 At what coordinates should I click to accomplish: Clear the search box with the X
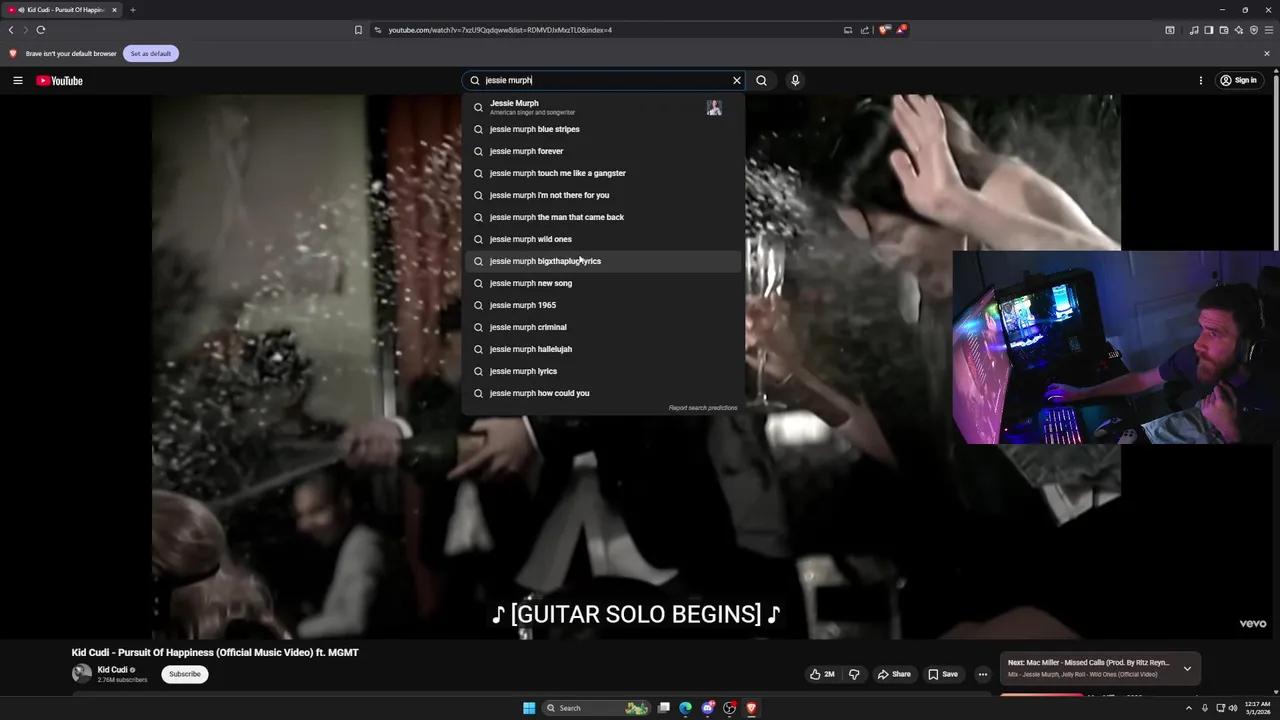737,81
